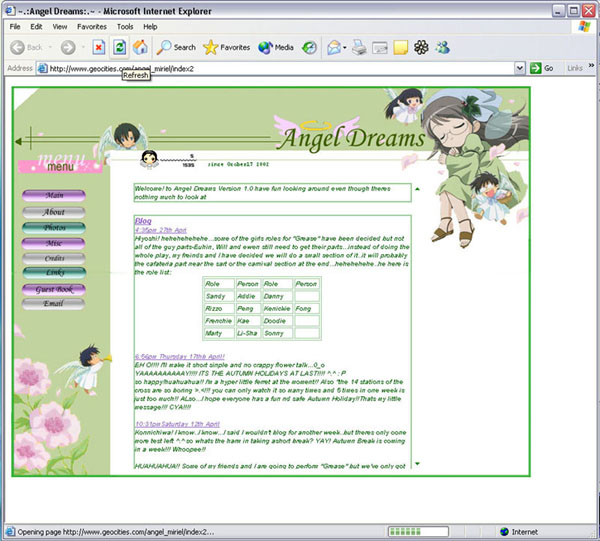Click the 'Sandy' table cell

(x=219, y=296)
